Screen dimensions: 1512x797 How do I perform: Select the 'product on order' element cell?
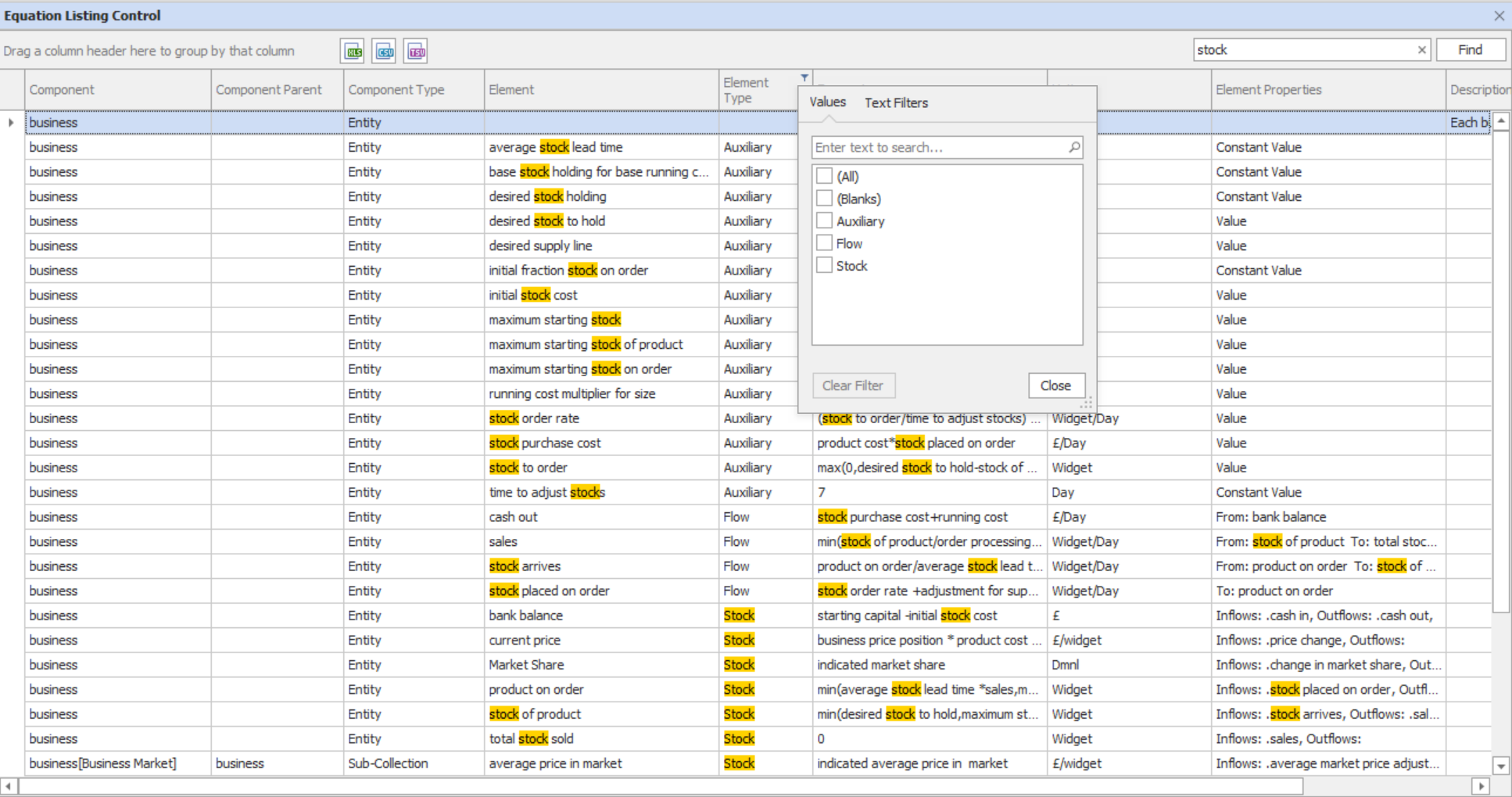click(601, 689)
